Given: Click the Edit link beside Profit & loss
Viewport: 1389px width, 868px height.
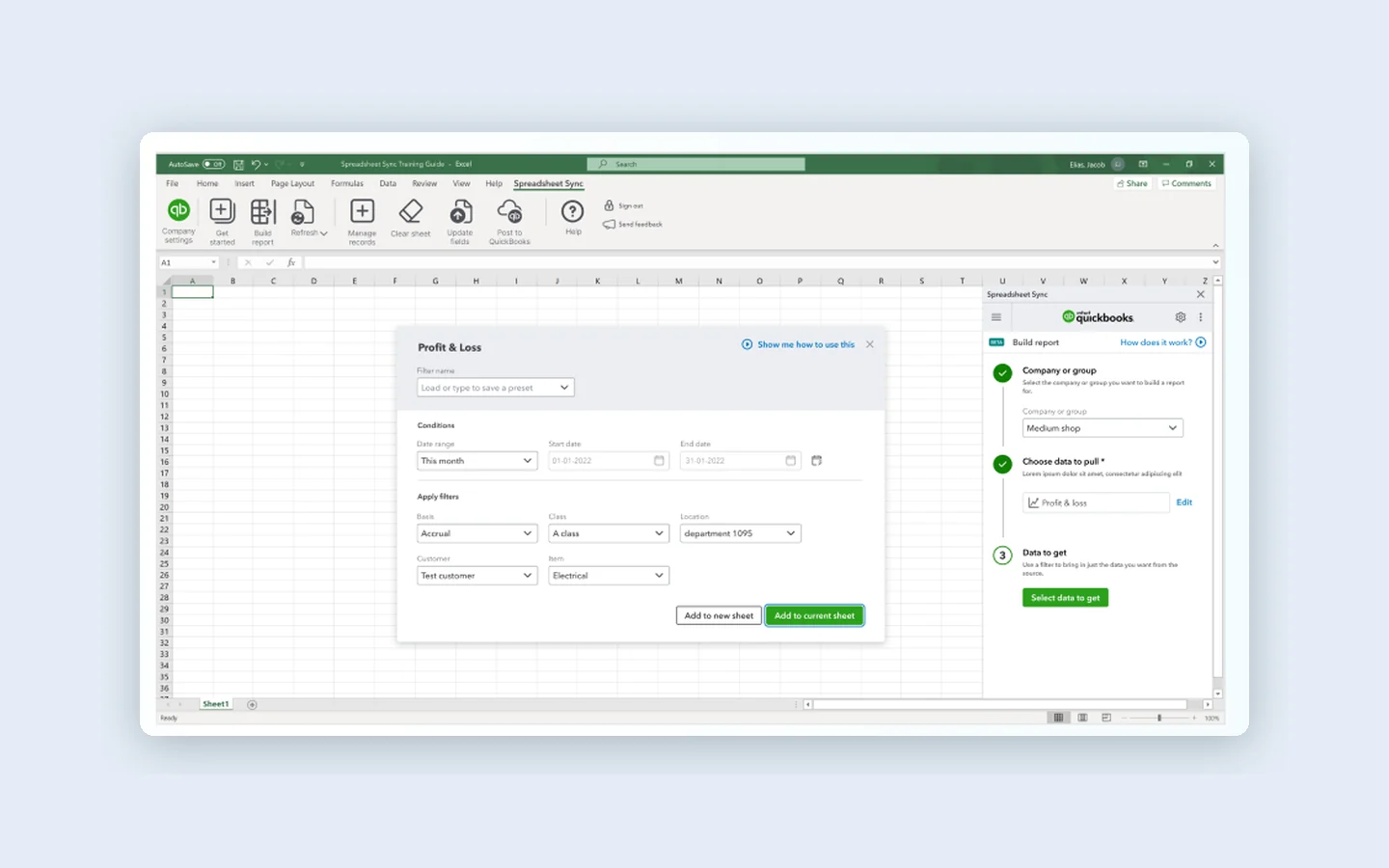Looking at the screenshot, I should pyautogui.click(x=1185, y=502).
